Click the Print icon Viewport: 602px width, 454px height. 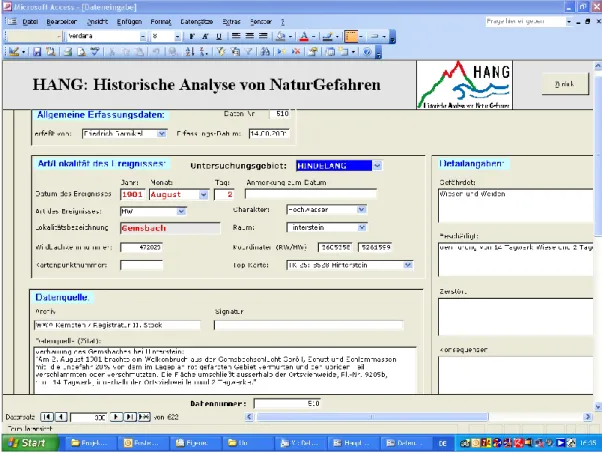(68, 51)
